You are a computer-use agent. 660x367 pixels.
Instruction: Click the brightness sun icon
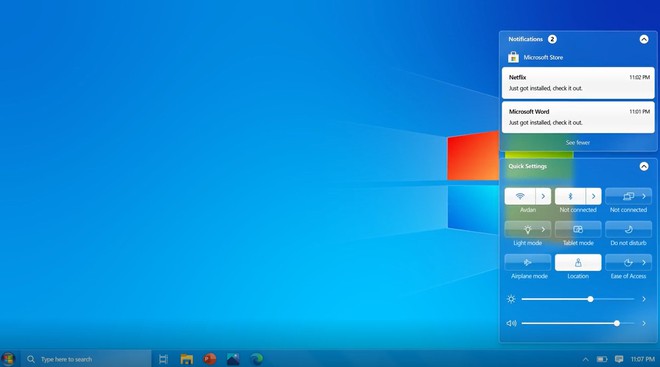(511, 299)
